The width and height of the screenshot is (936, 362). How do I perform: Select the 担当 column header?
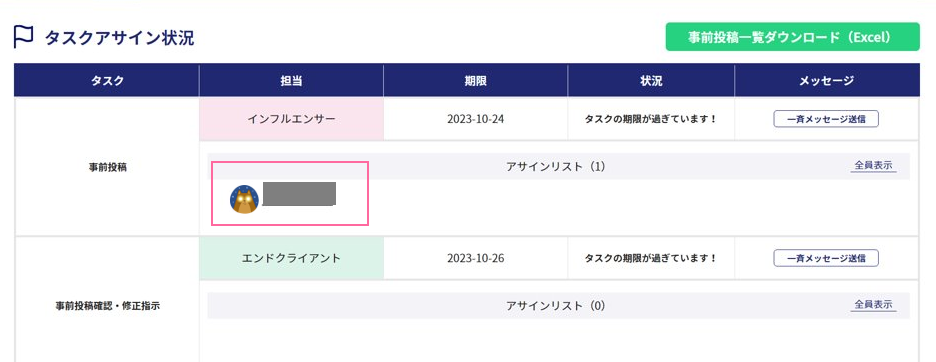(291, 80)
